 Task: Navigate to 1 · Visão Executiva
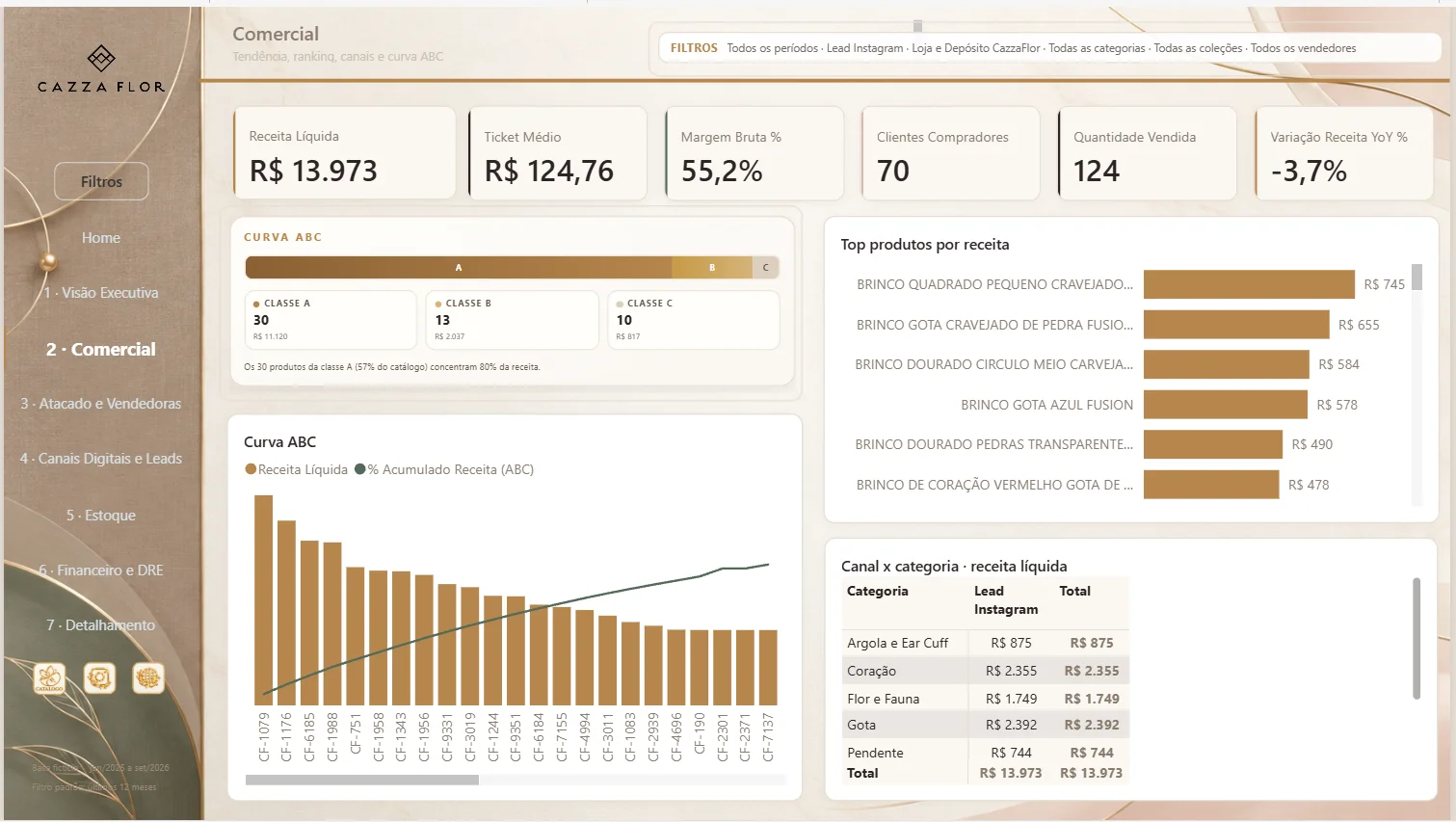tap(101, 293)
